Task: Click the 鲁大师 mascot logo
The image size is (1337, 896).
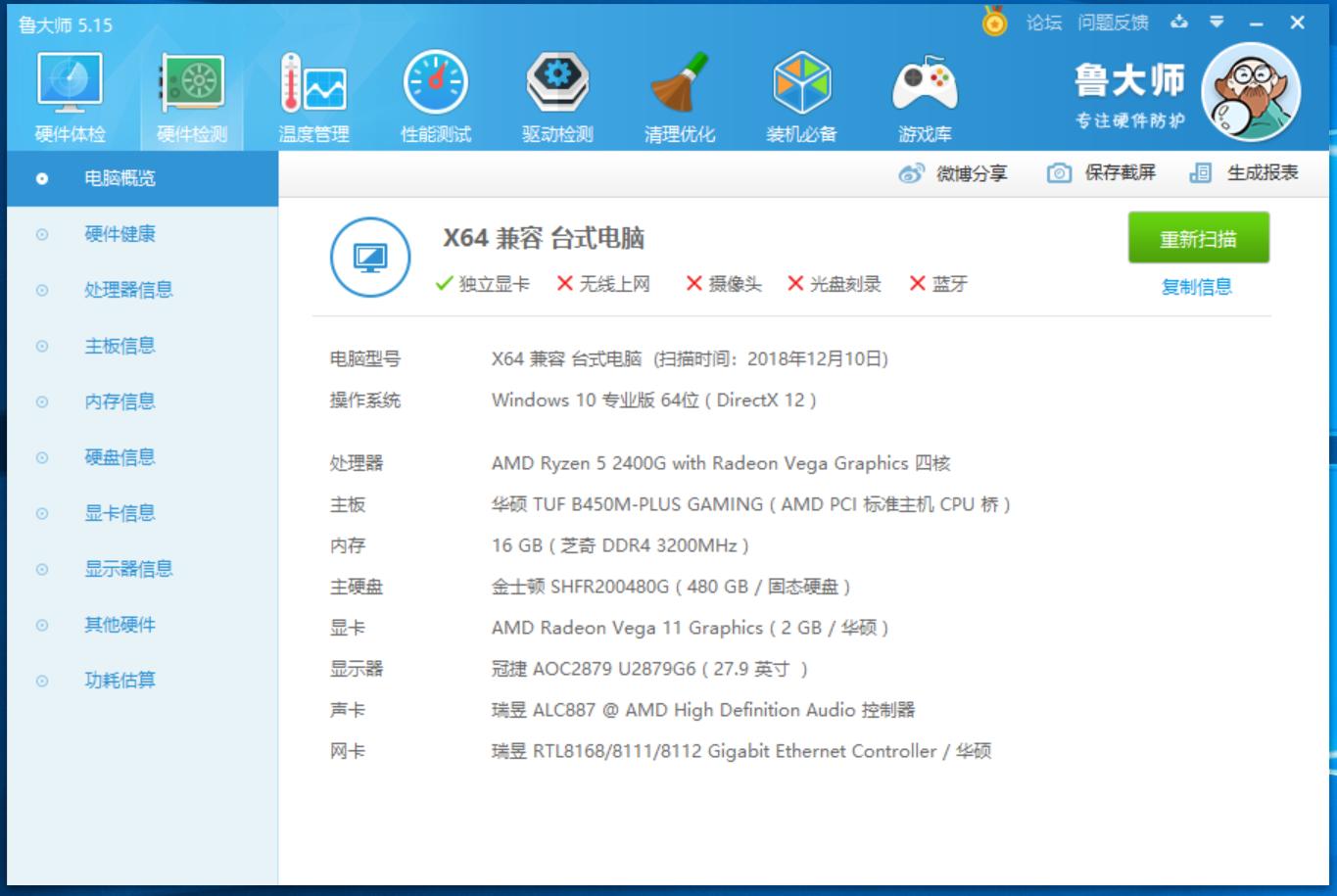Action: 1250,91
